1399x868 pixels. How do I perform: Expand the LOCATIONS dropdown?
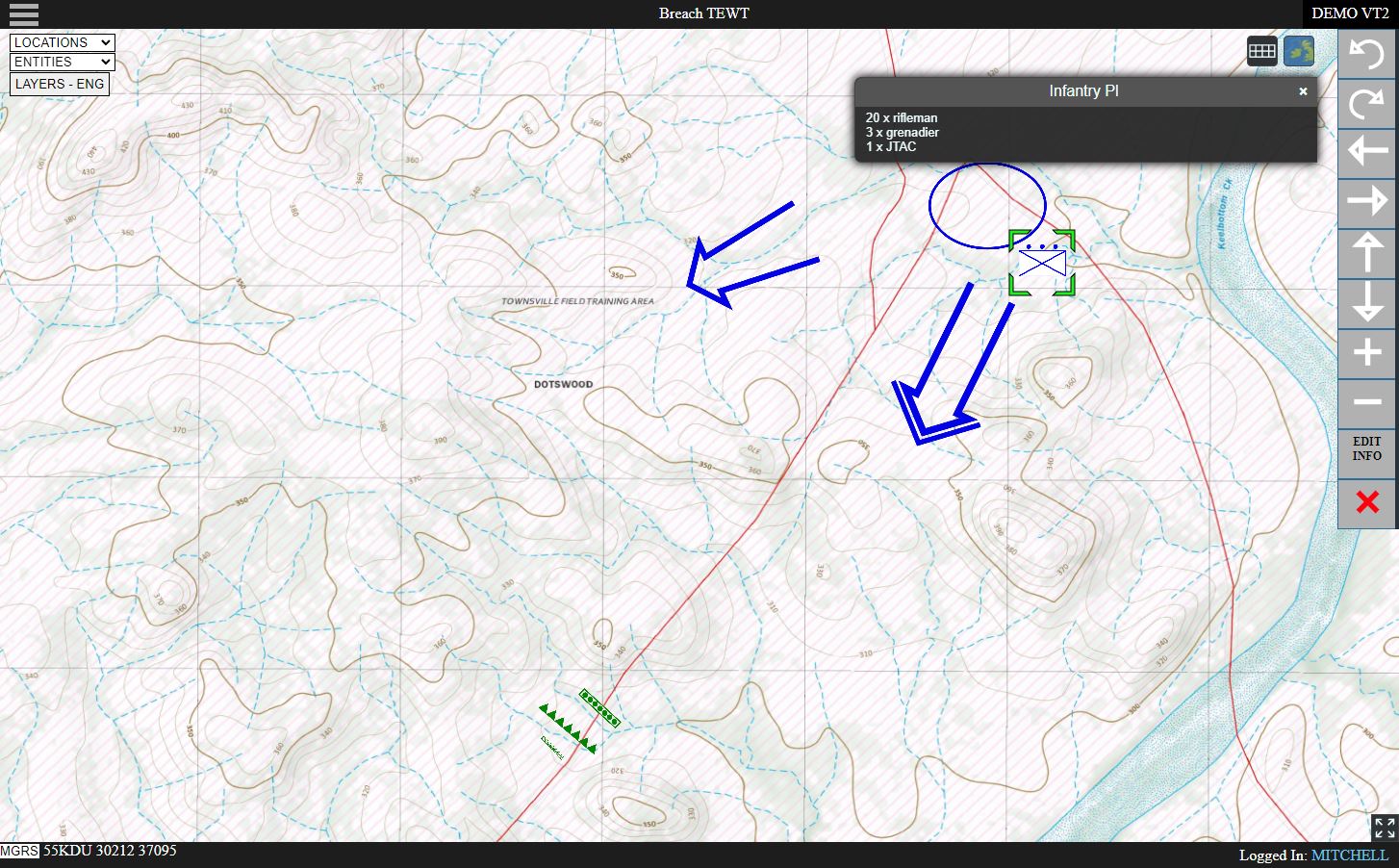63,42
